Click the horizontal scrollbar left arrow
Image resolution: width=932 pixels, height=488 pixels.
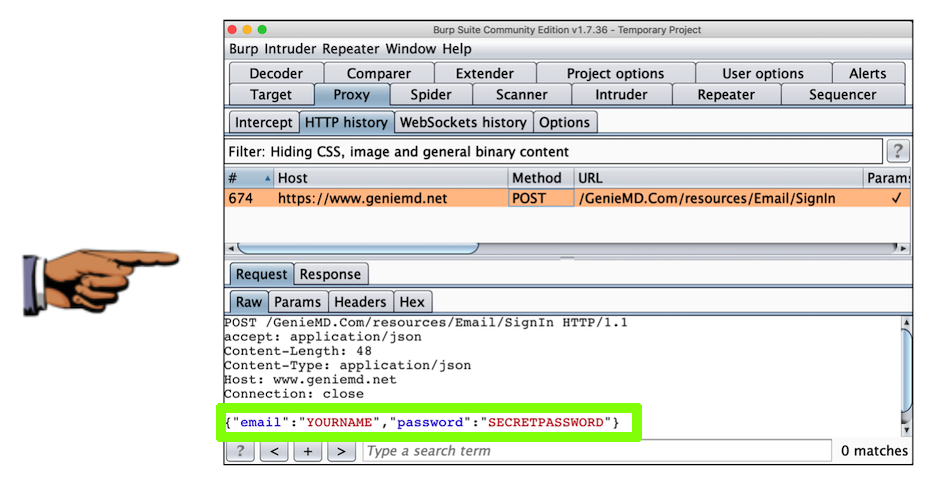click(231, 248)
